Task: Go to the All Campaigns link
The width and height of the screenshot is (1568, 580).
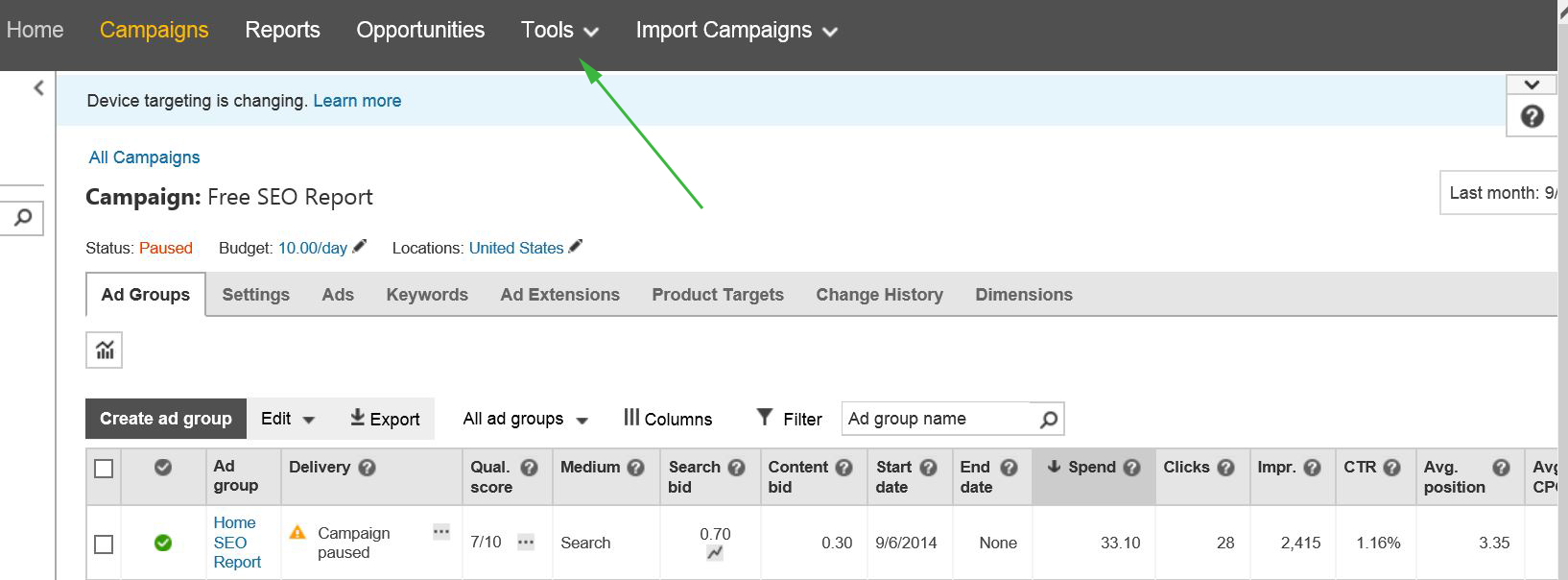Action: pyautogui.click(x=144, y=157)
